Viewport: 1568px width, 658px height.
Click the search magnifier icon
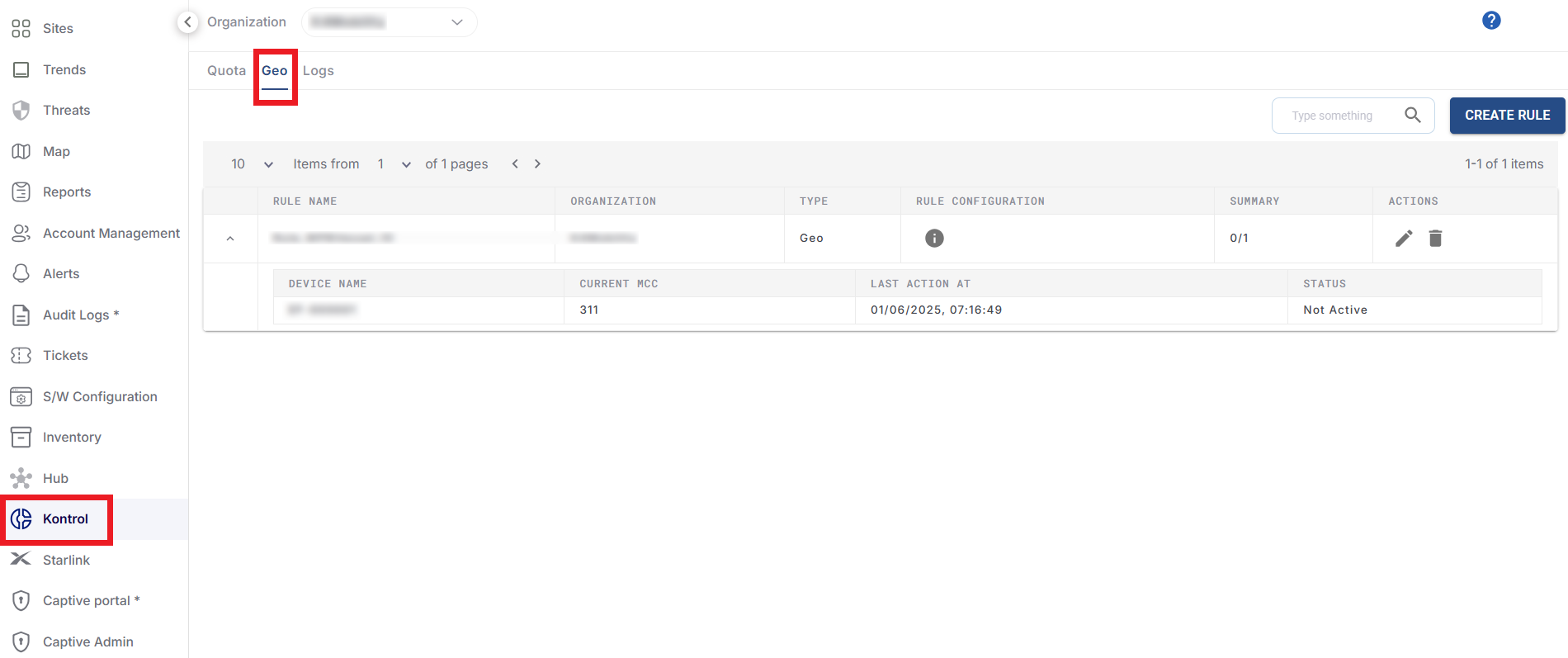coord(1412,116)
